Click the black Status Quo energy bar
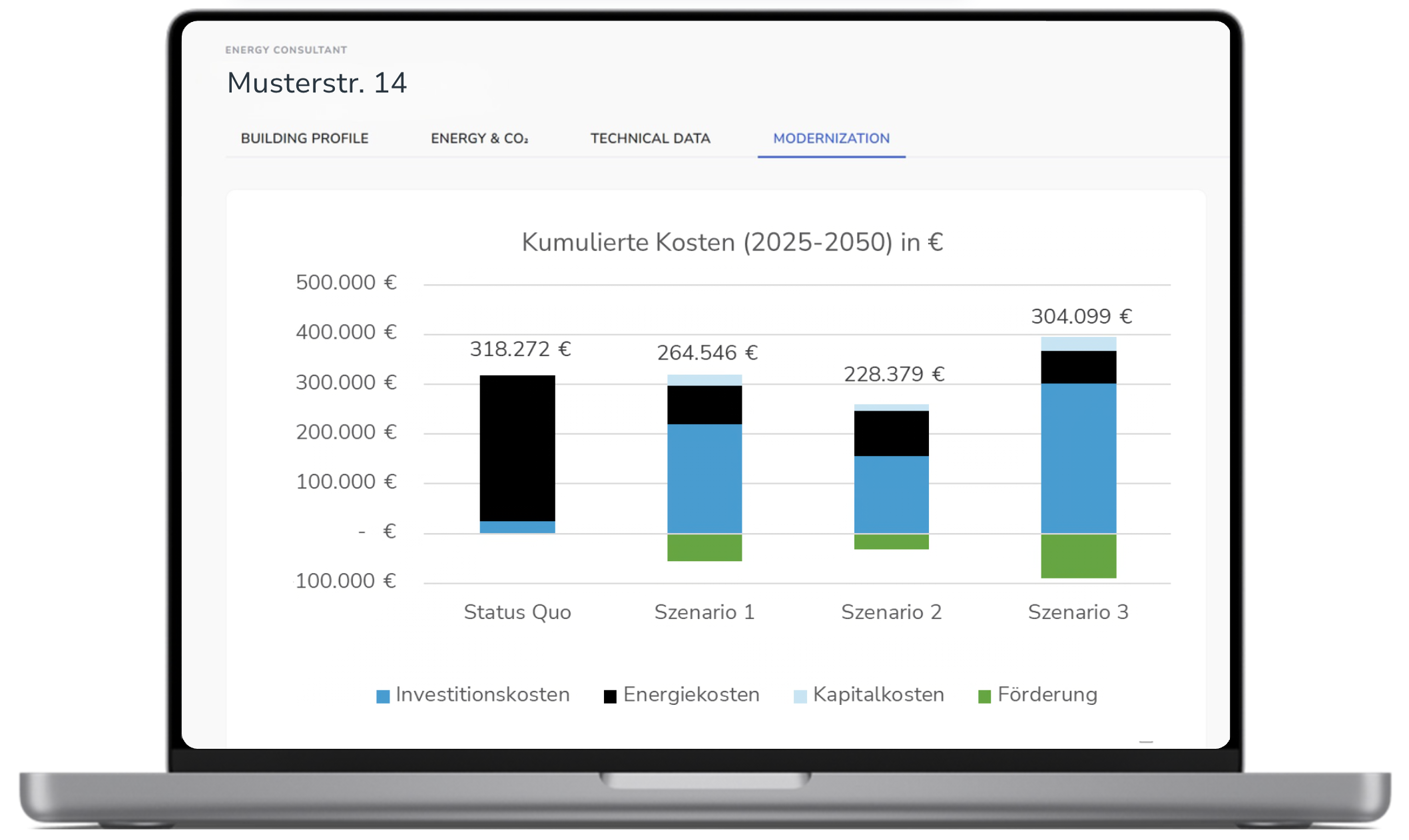The image size is (1409, 840). click(517, 447)
